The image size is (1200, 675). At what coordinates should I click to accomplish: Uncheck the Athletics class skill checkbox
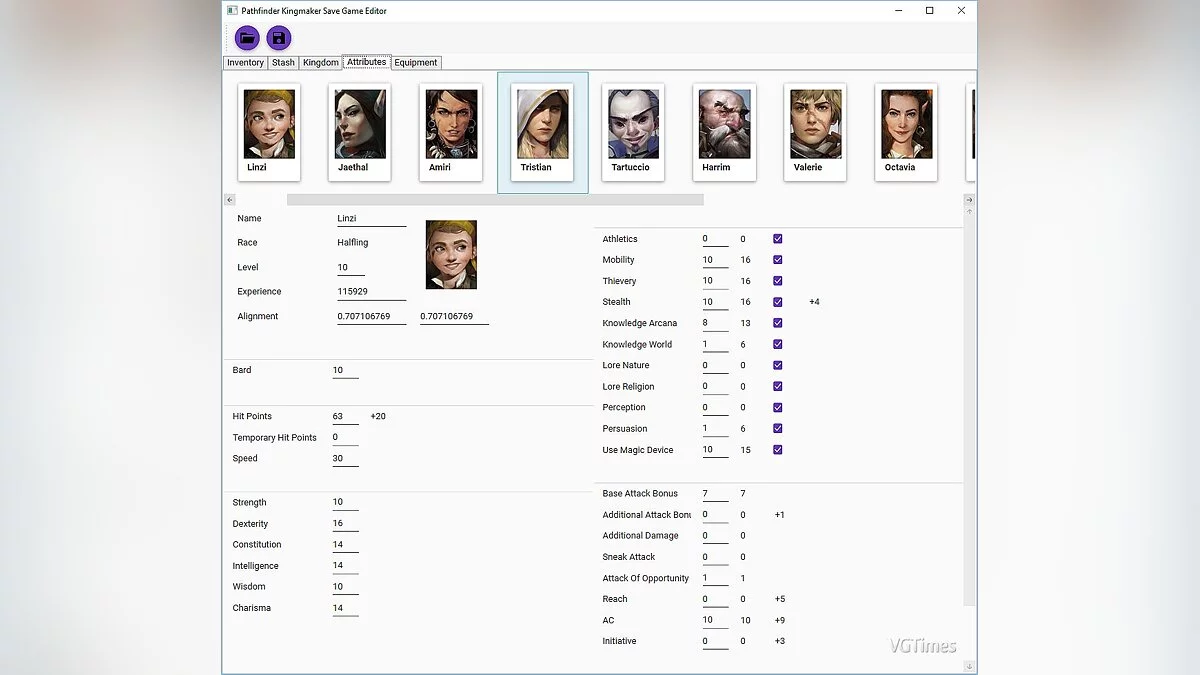point(777,239)
